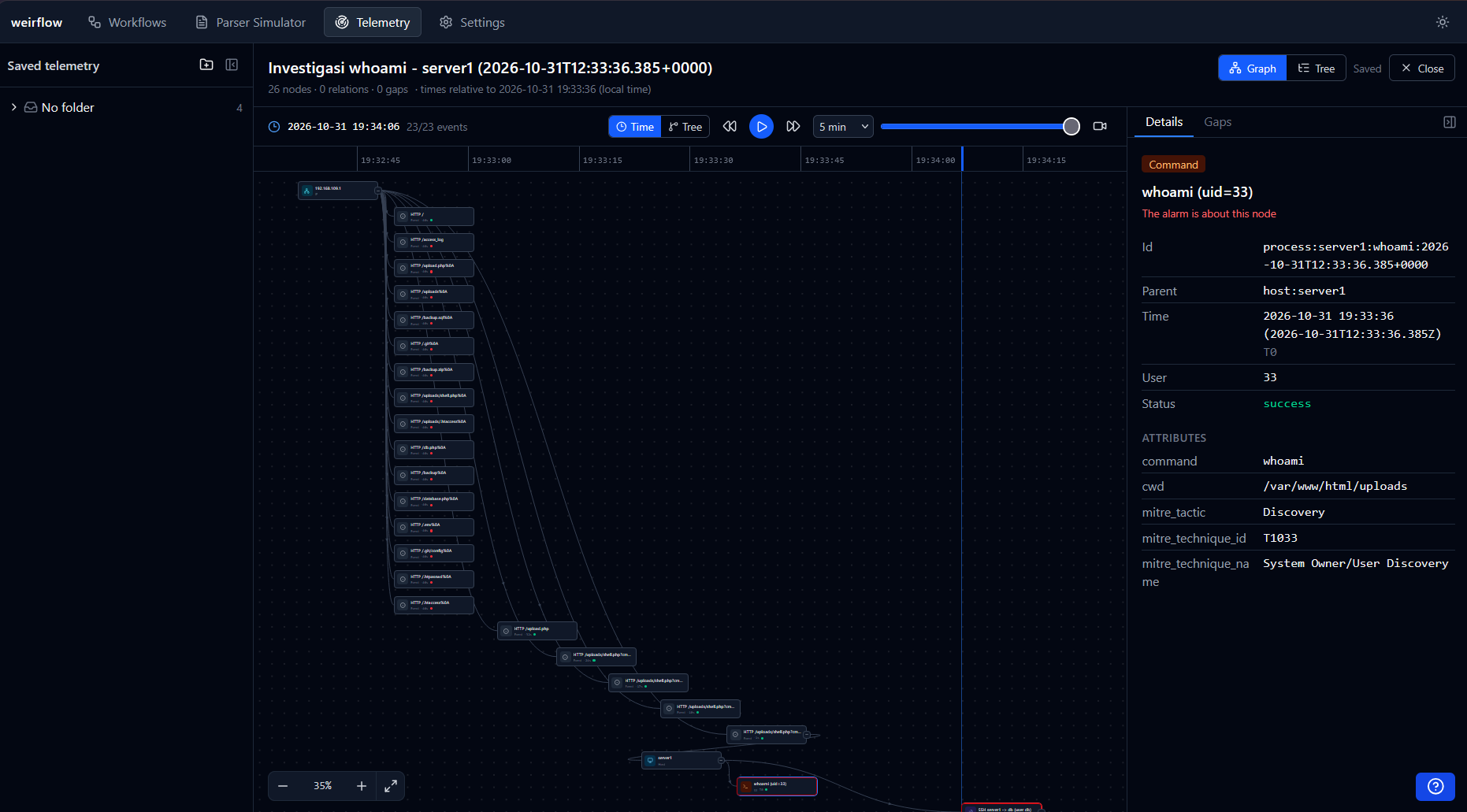Collapse the Details side panel icon
The height and width of the screenshot is (812, 1467).
[x=1449, y=122]
